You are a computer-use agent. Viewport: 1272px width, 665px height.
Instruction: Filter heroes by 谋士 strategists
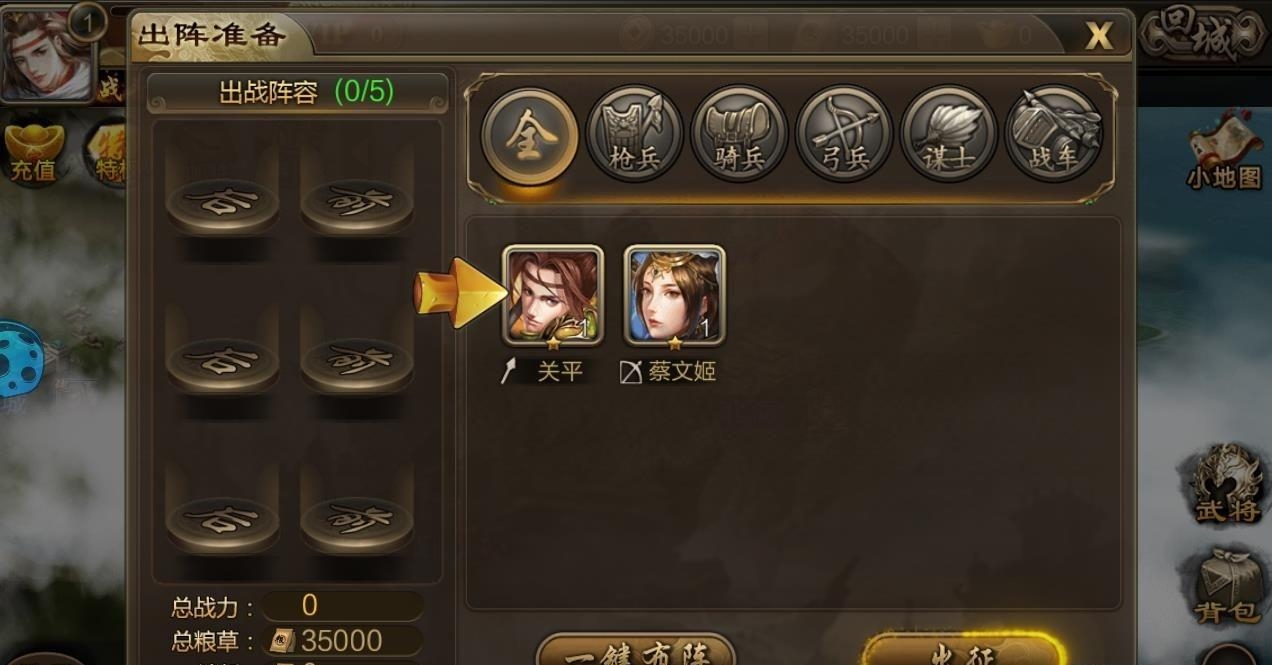(949, 134)
